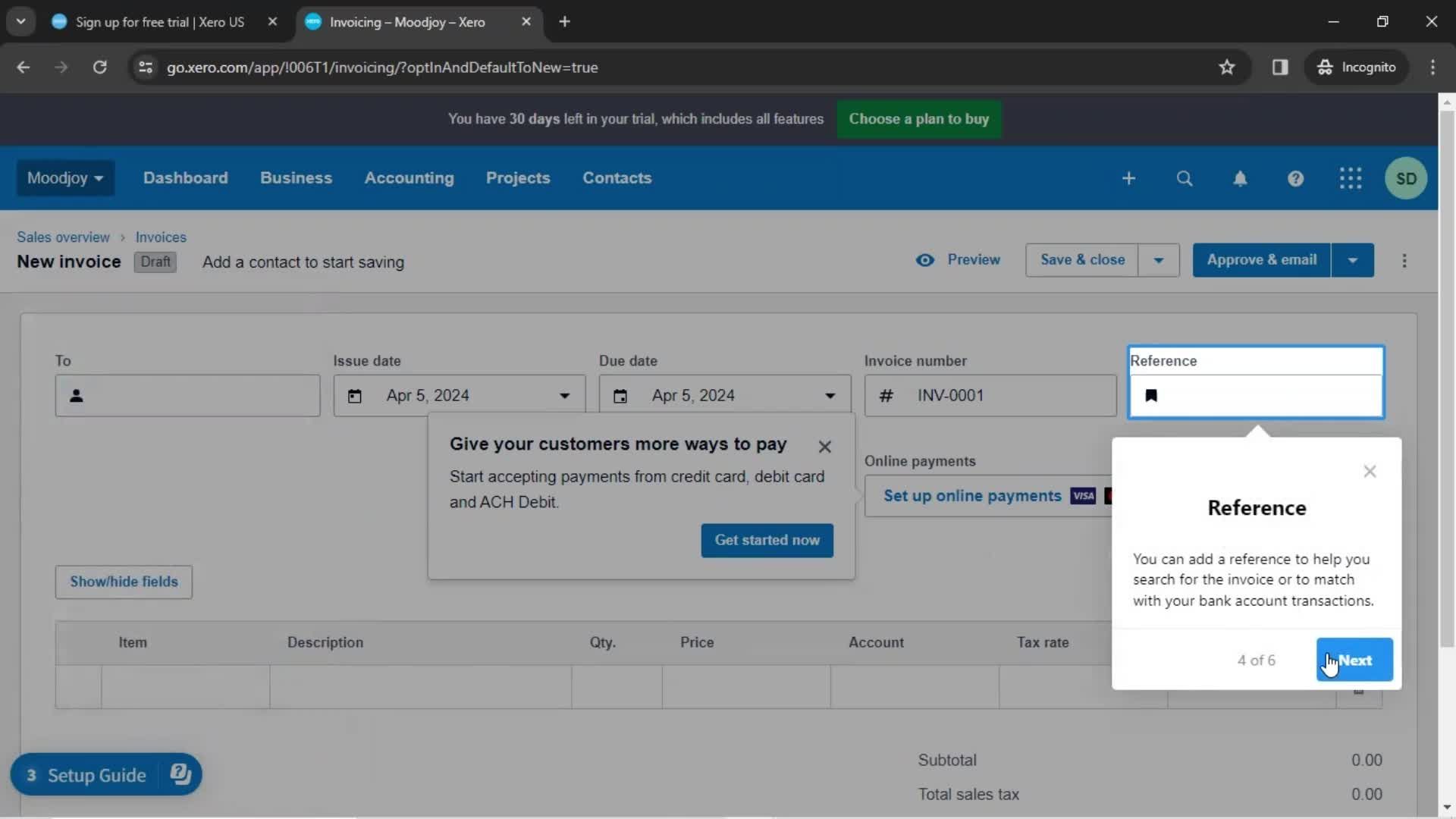Click the page vertical scrollbar
The height and width of the screenshot is (819, 1456).
point(1447,379)
